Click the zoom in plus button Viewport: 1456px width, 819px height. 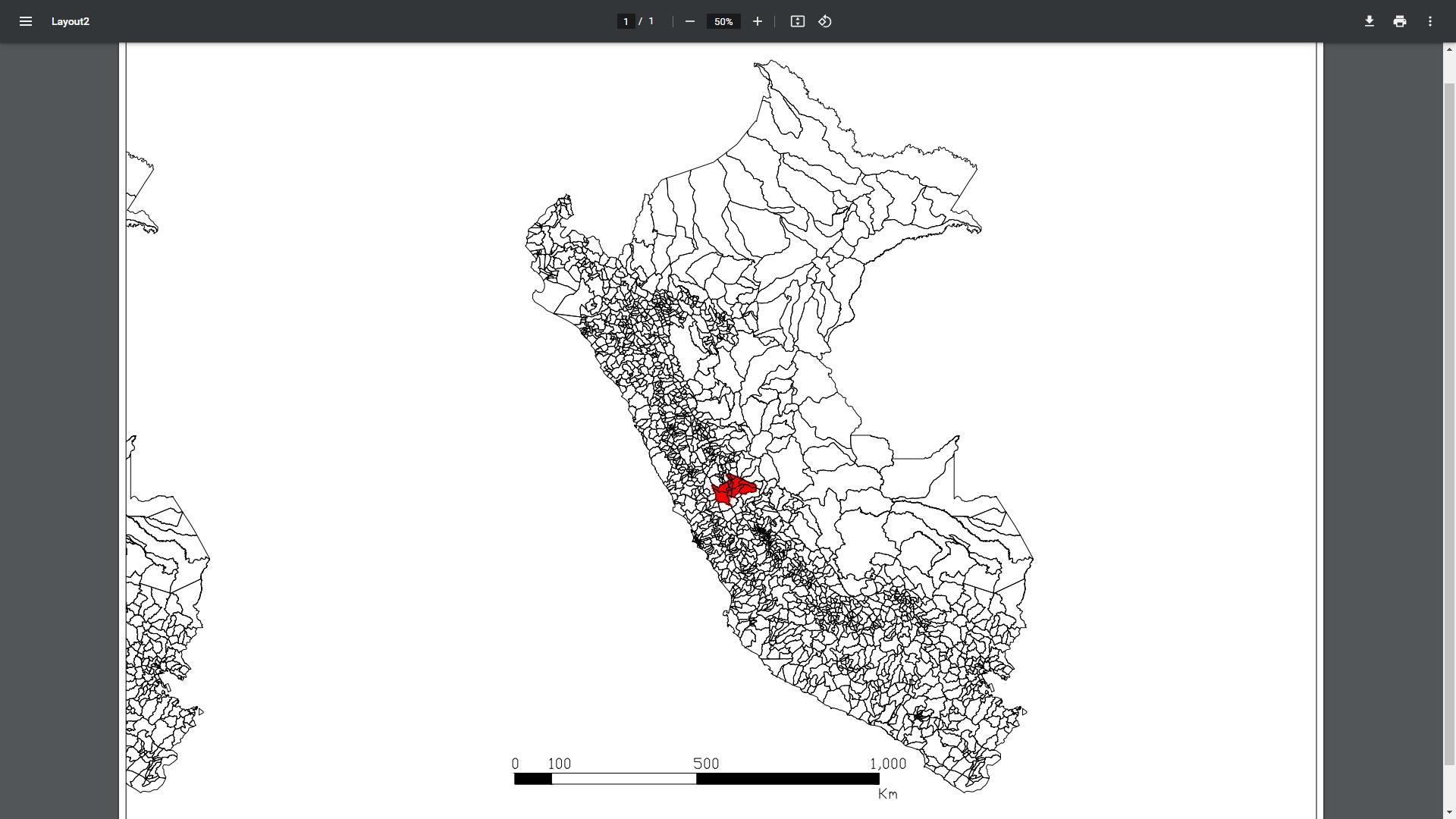click(757, 21)
